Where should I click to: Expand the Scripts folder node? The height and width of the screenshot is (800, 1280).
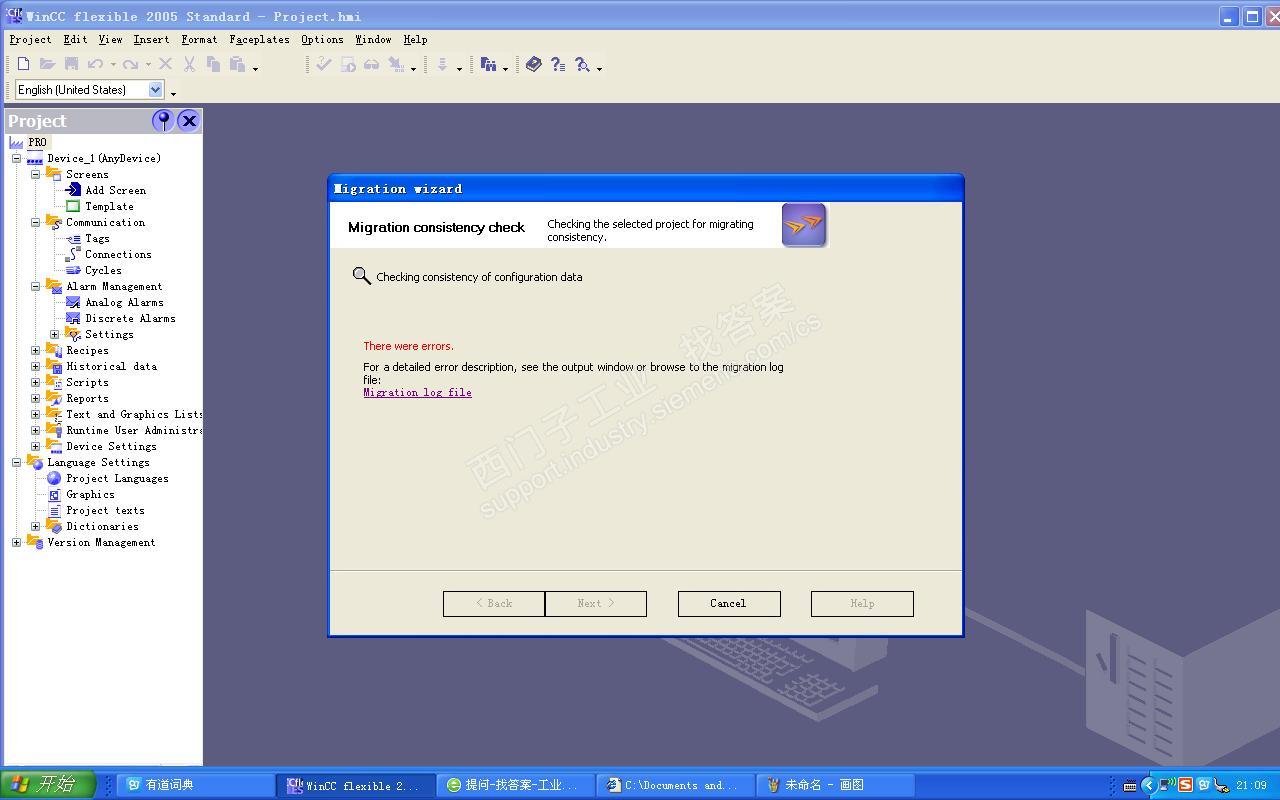coord(36,382)
